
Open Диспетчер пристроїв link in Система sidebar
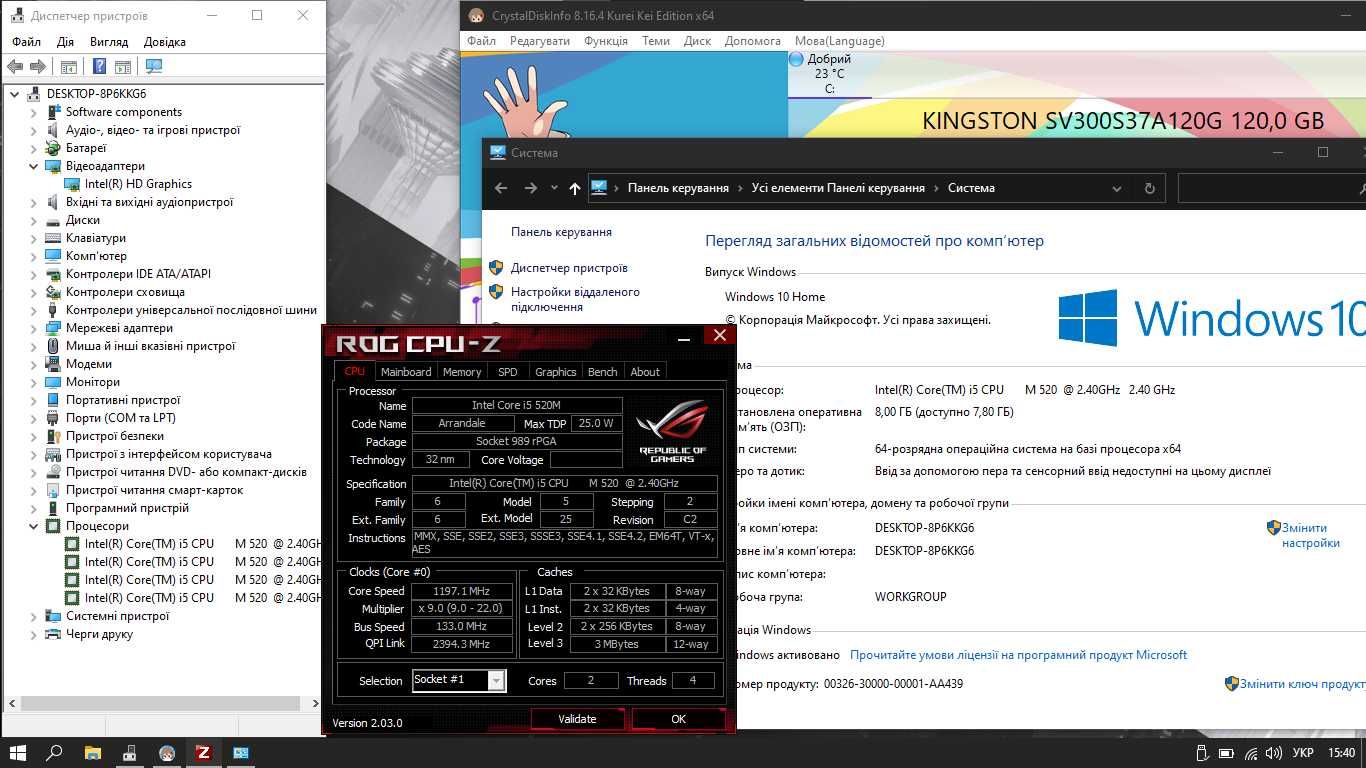[569, 268]
